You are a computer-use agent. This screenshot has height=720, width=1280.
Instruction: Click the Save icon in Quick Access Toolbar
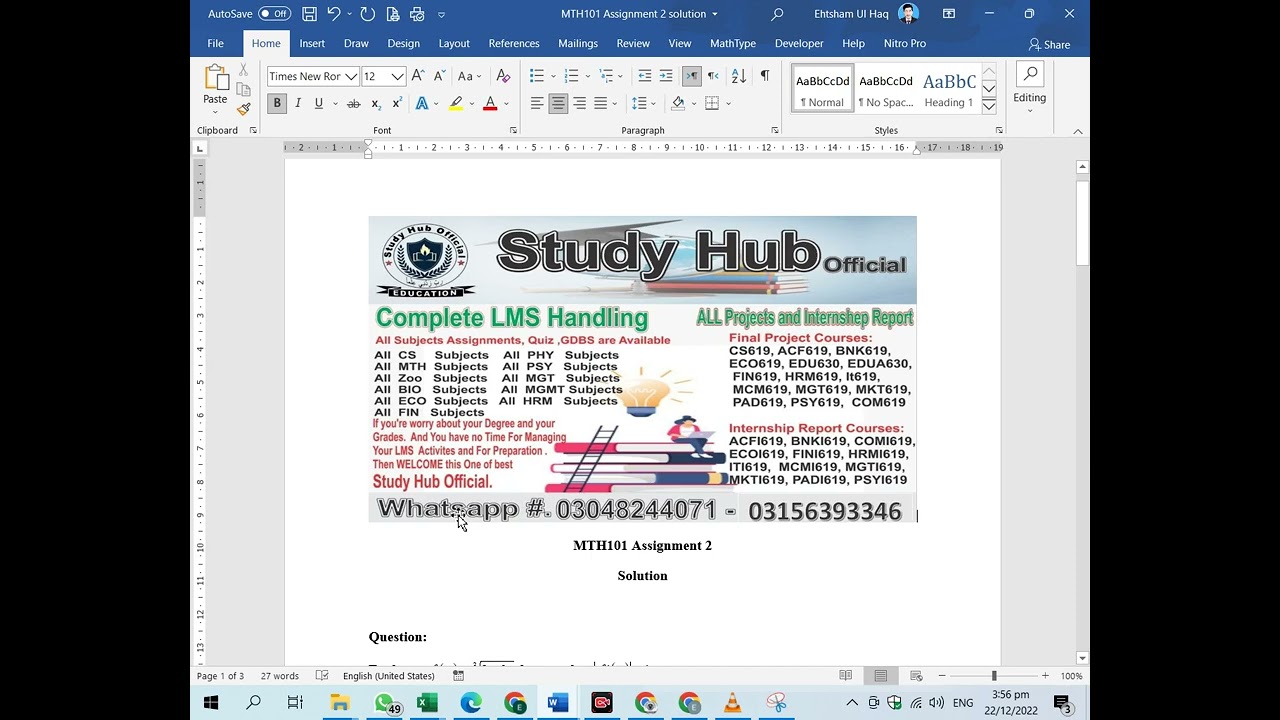click(309, 14)
